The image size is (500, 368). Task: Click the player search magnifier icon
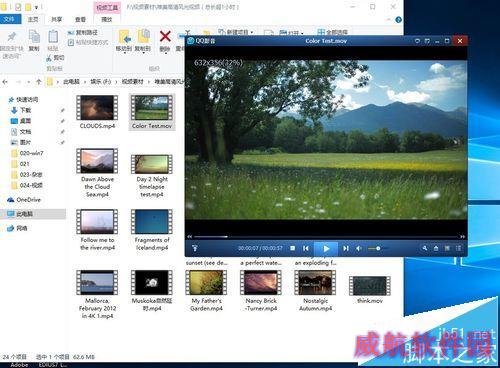[x=425, y=248]
